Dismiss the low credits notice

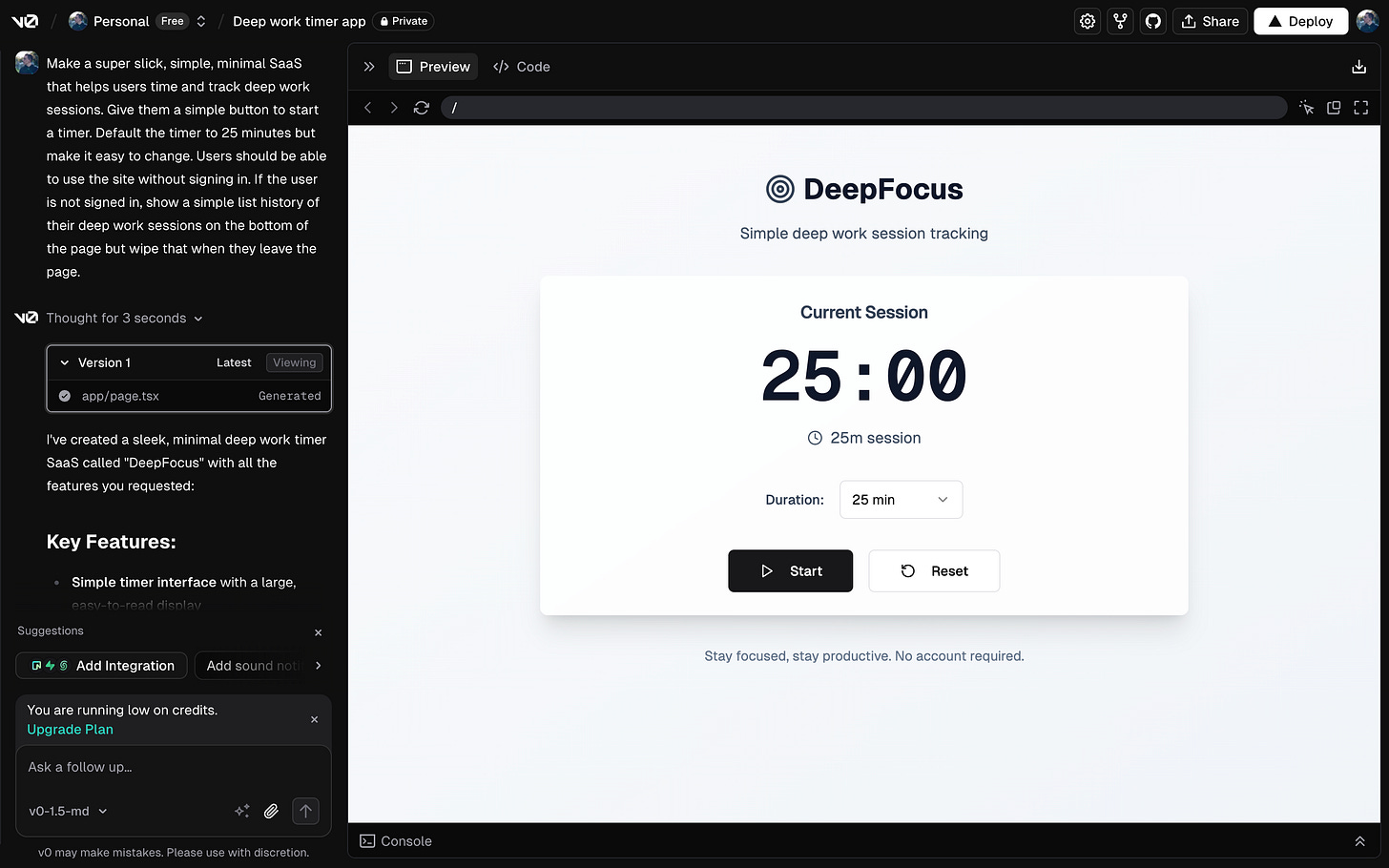point(315,719)
